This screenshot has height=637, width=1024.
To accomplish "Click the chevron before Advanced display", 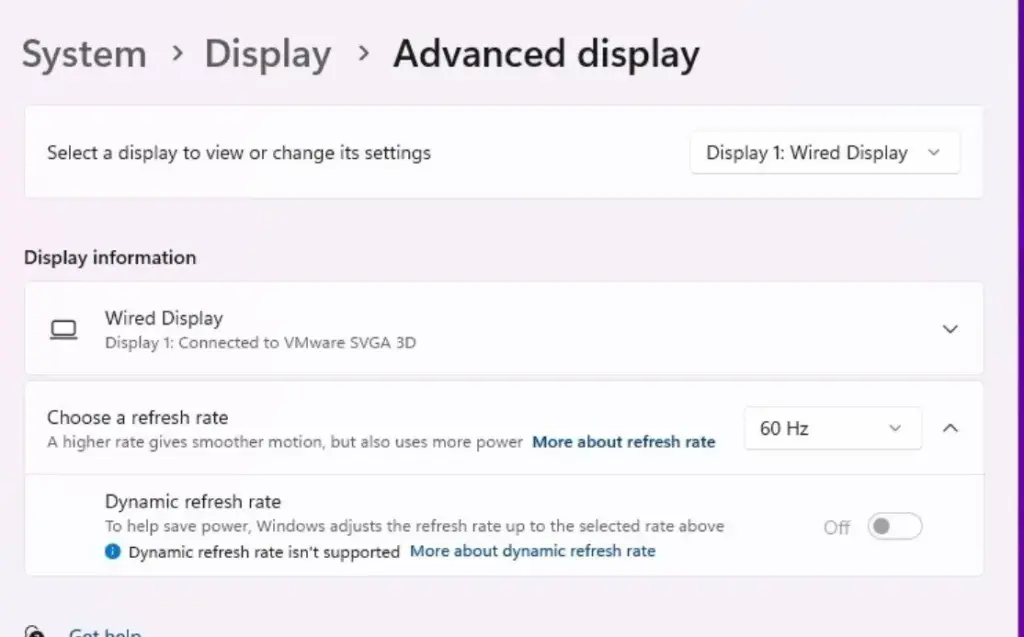I will click(362, 53).
